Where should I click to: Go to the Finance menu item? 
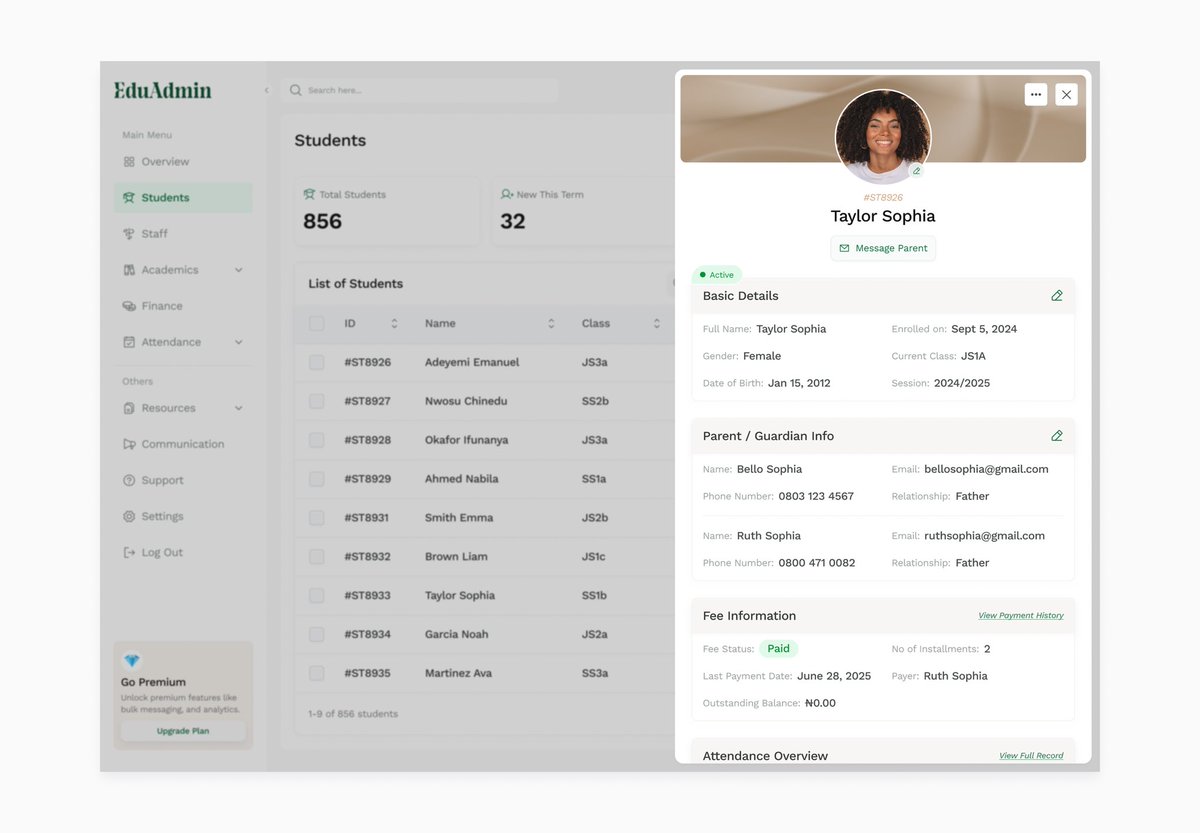[x=183, y=306]
